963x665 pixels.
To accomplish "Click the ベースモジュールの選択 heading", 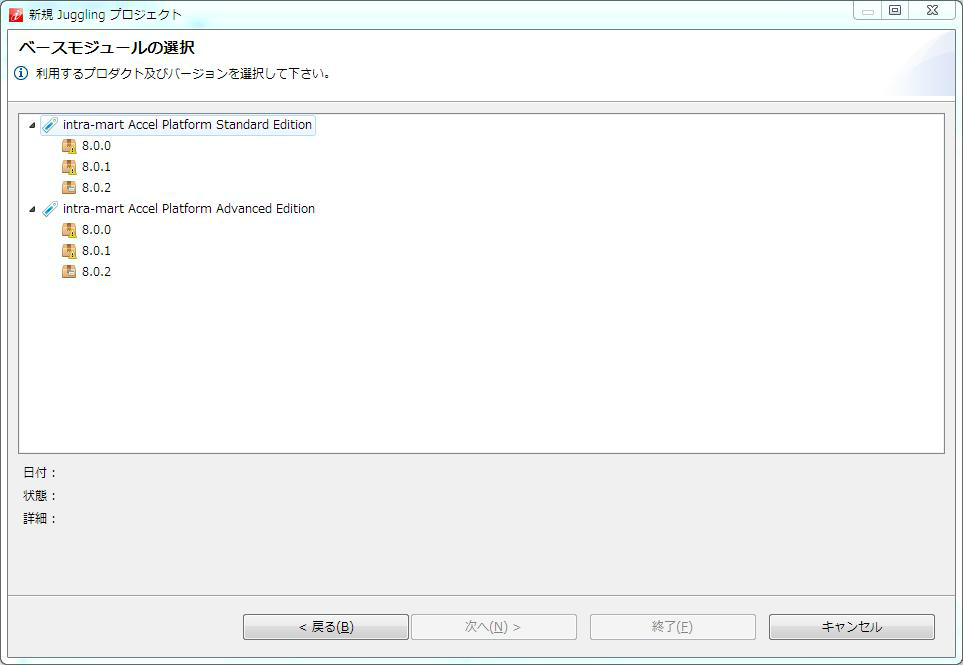I will tap(107, 47).
